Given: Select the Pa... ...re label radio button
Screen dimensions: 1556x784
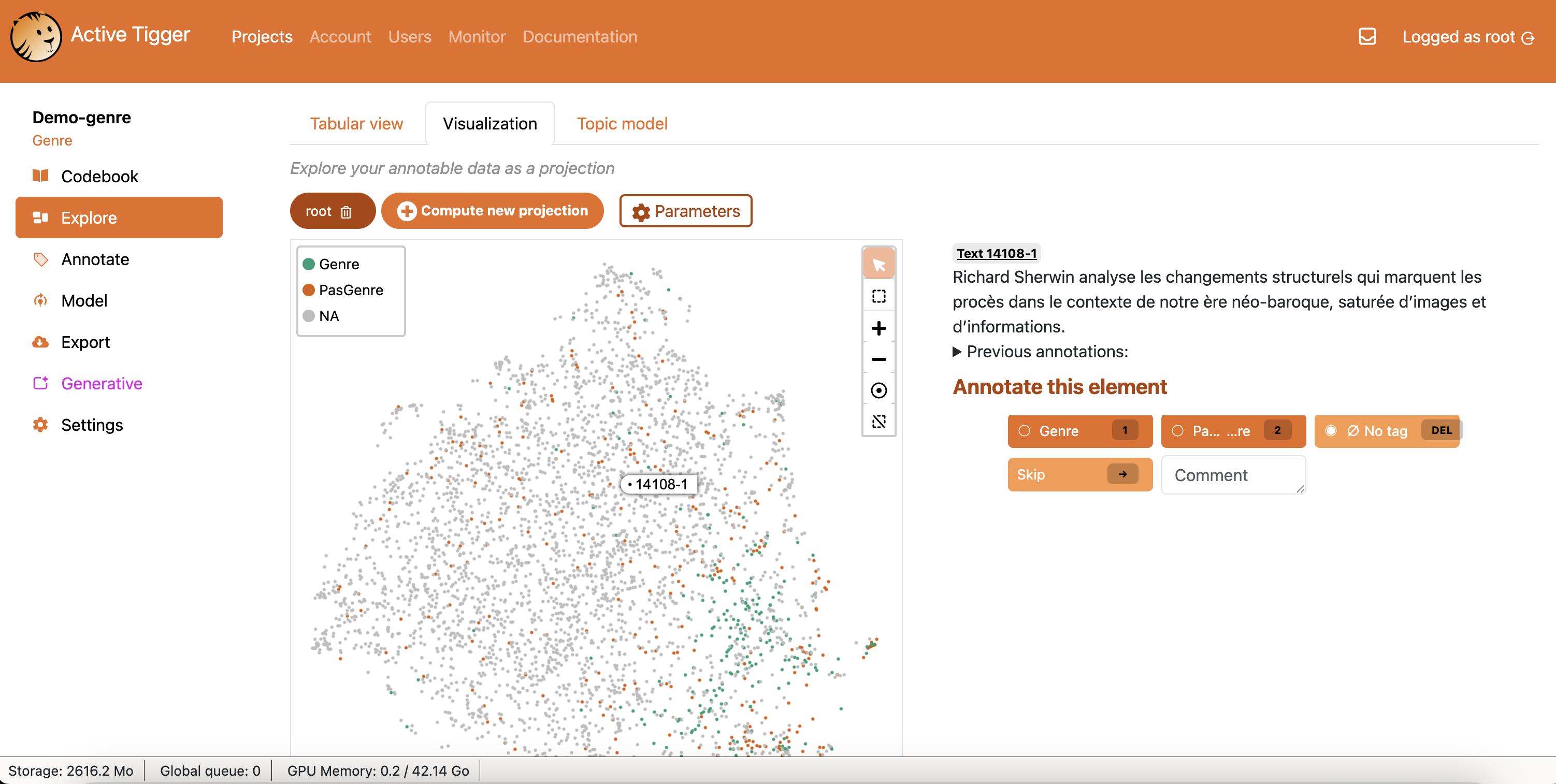Looking at the screenshot, I should click(1177, 431).
